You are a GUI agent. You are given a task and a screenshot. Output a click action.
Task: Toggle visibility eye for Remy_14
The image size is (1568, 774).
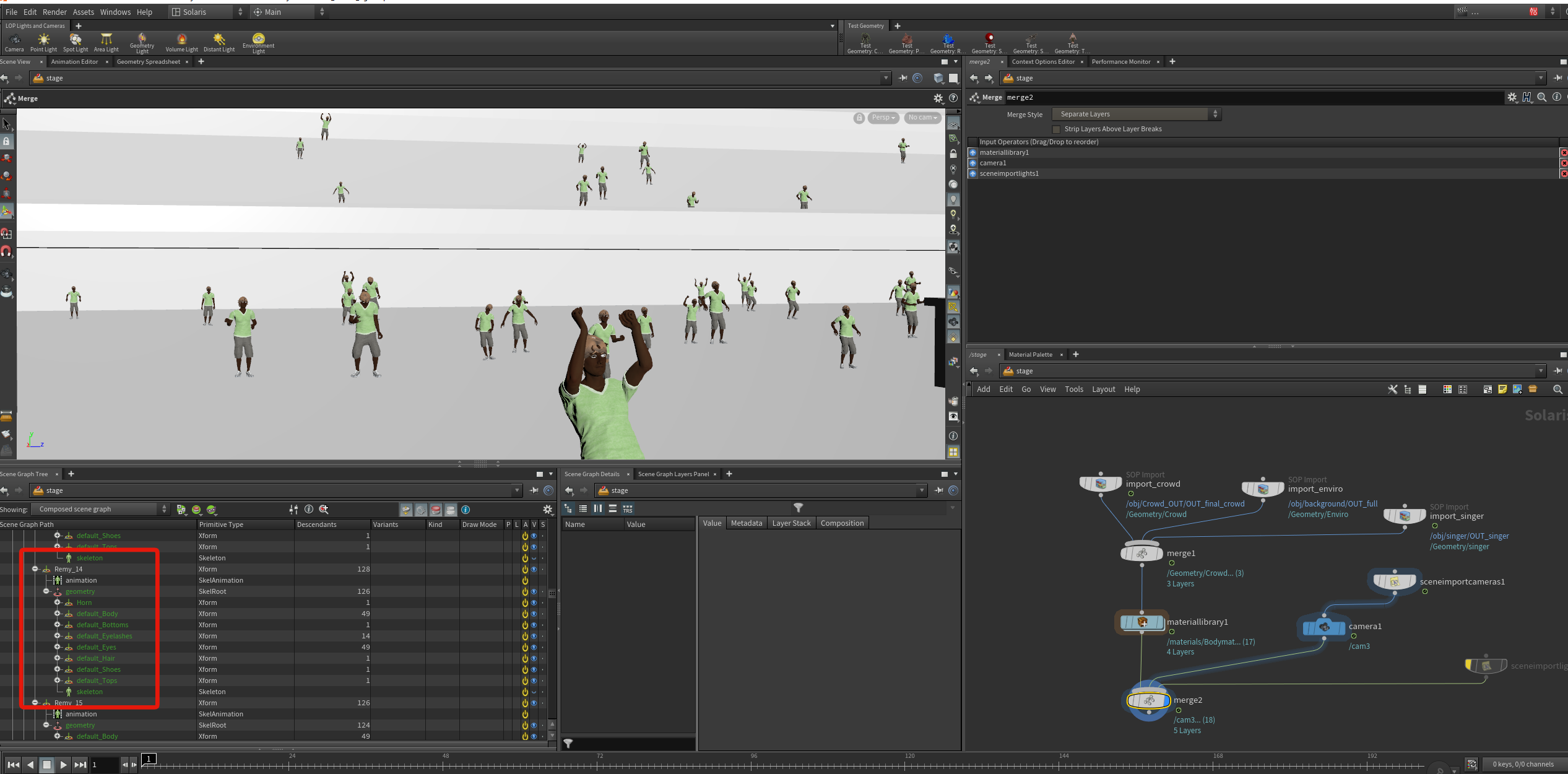coord(534,570)
